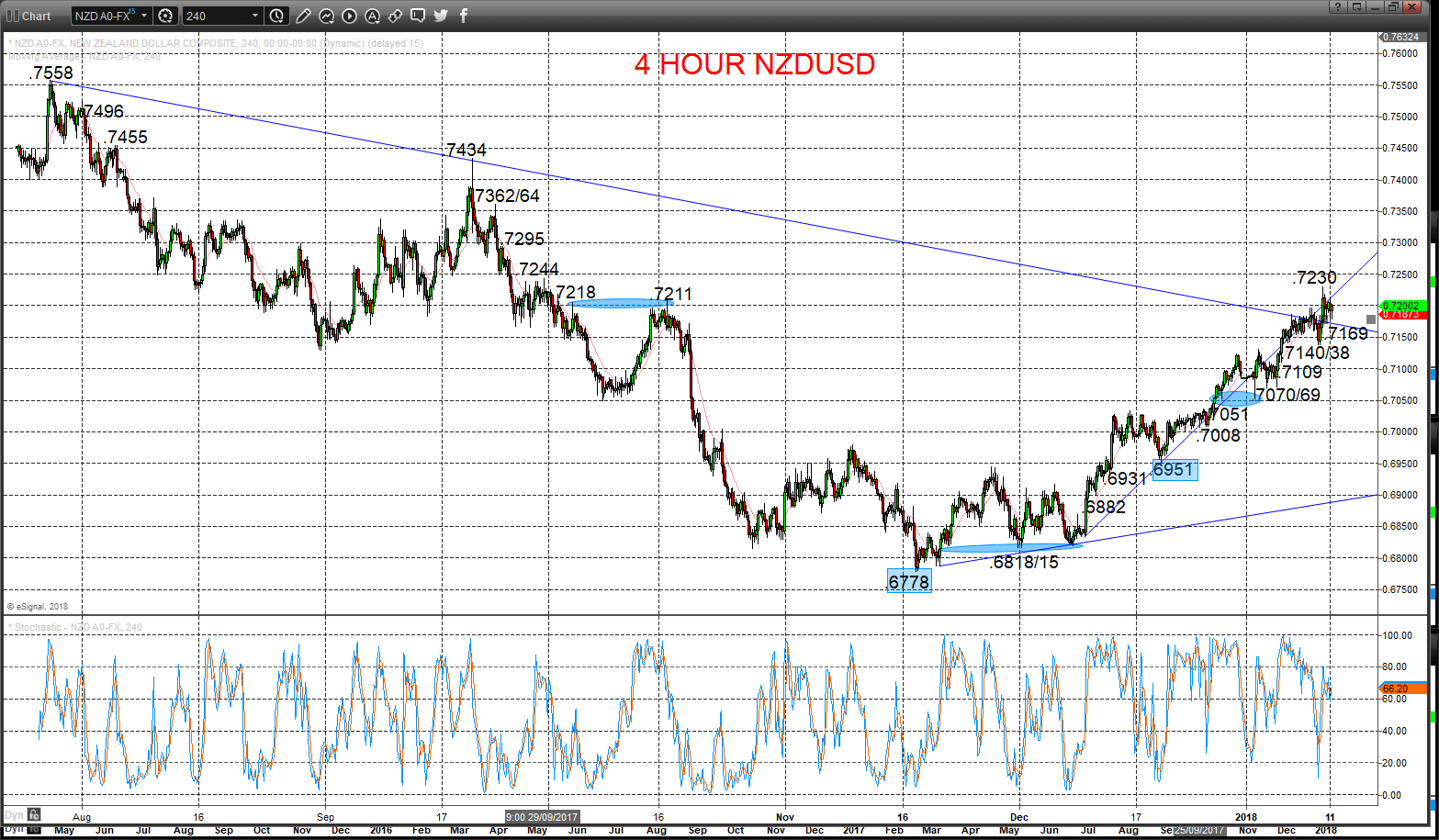1439x840 pixels.
Task: Click the .6818/15 support label
Action: click(x=1024, y=562)
